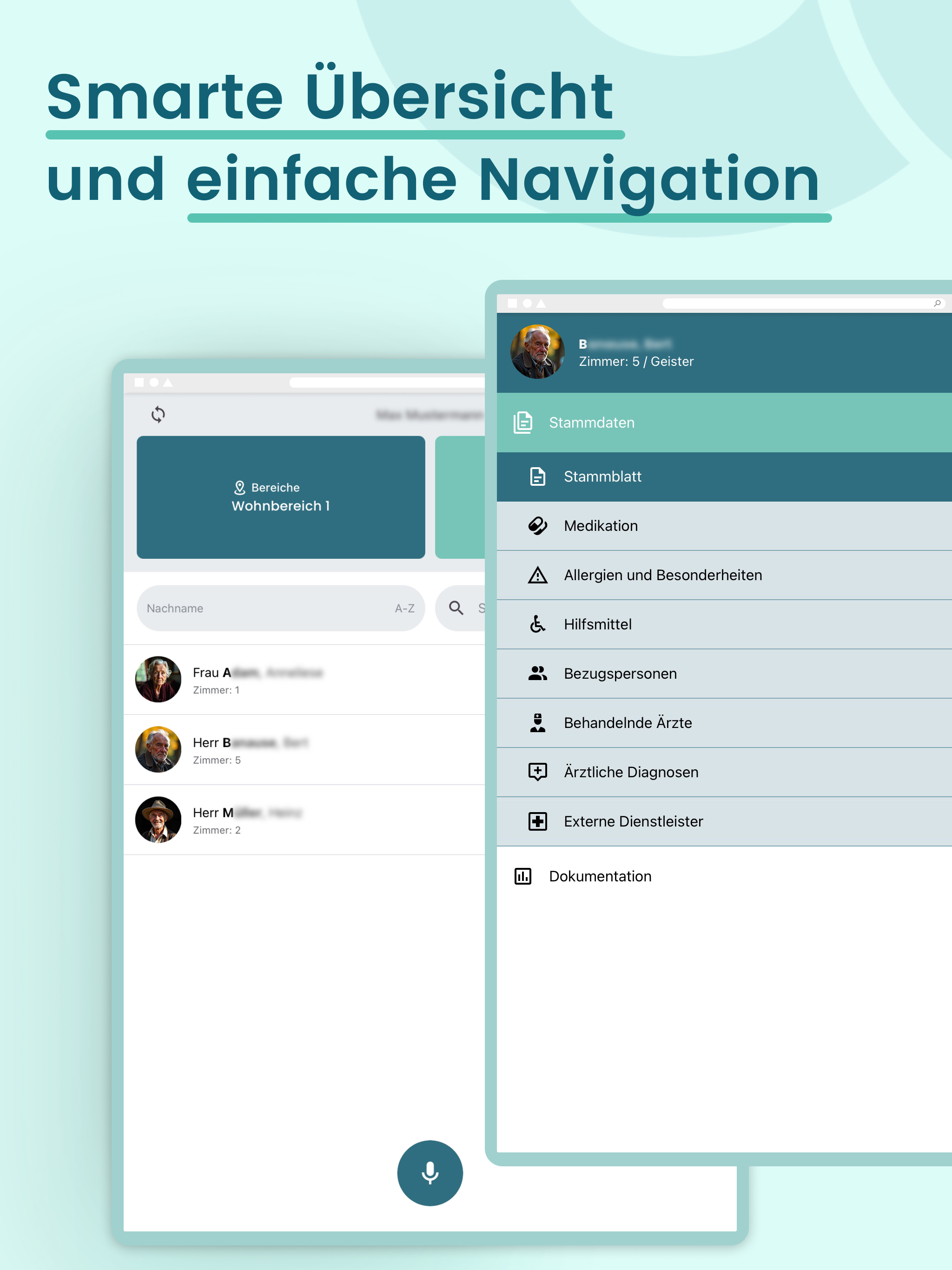Open the Nachname A-Z sort dropdown
This screenshot has height=1270, width=952.
(281, 608)
